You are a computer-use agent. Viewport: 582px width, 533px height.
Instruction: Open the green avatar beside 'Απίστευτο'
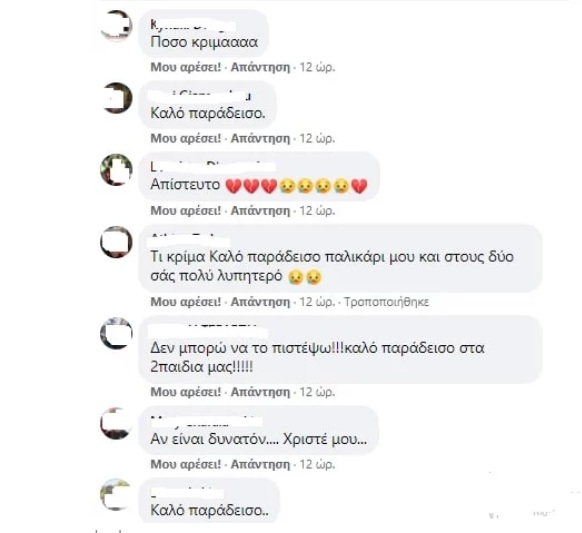[117, 169]
